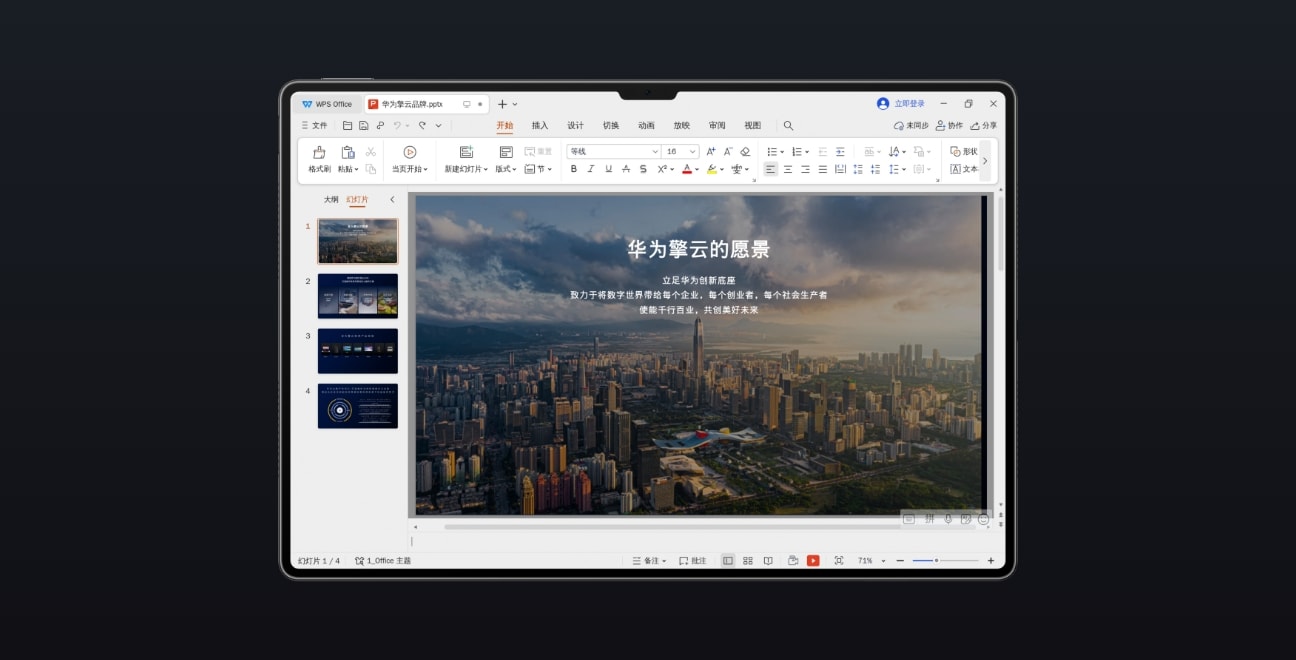Toggle italic formatting
Image resolution: width=1296 pixels, height=660 pixels.
coord(590,169)
